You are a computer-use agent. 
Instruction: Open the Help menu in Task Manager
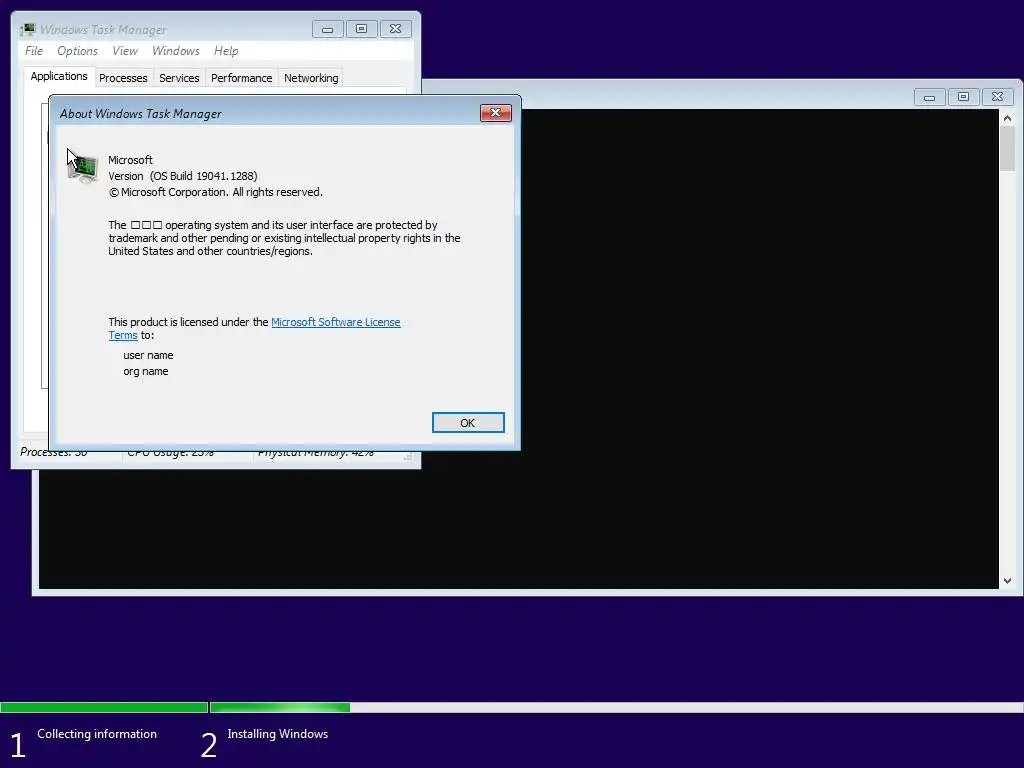point(226,51)
